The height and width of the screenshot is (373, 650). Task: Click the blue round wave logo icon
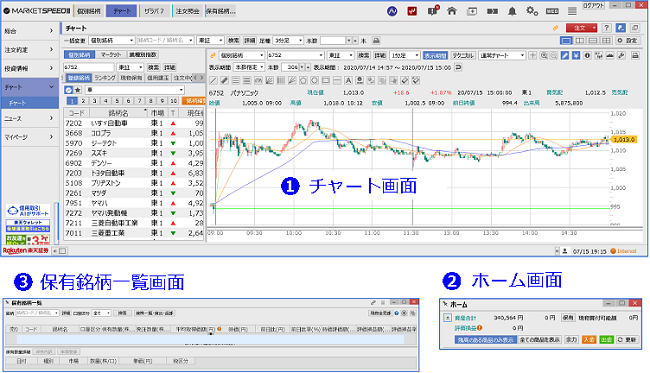pyautogui.click(x=392, y=11)
